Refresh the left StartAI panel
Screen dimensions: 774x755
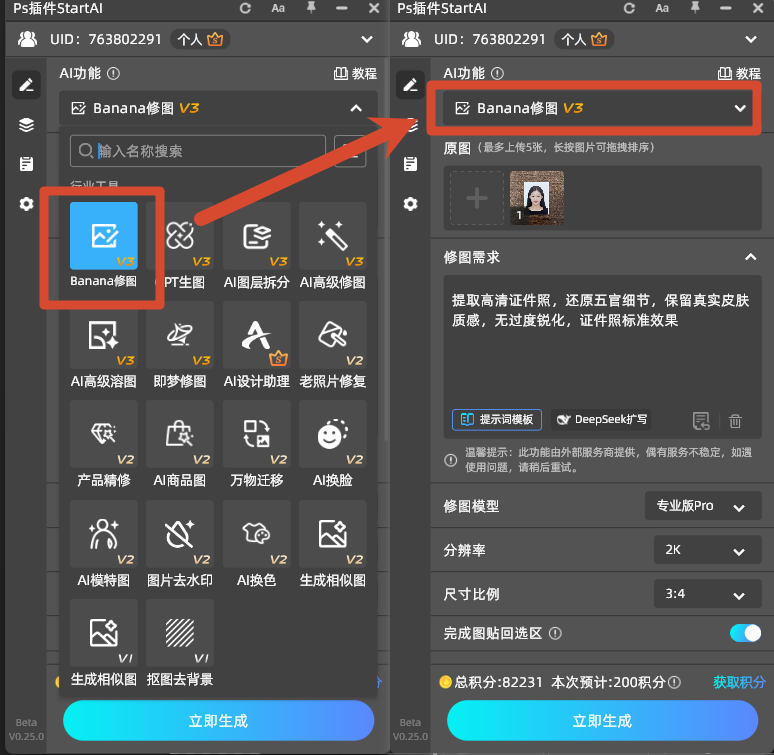tap(245, 8)
